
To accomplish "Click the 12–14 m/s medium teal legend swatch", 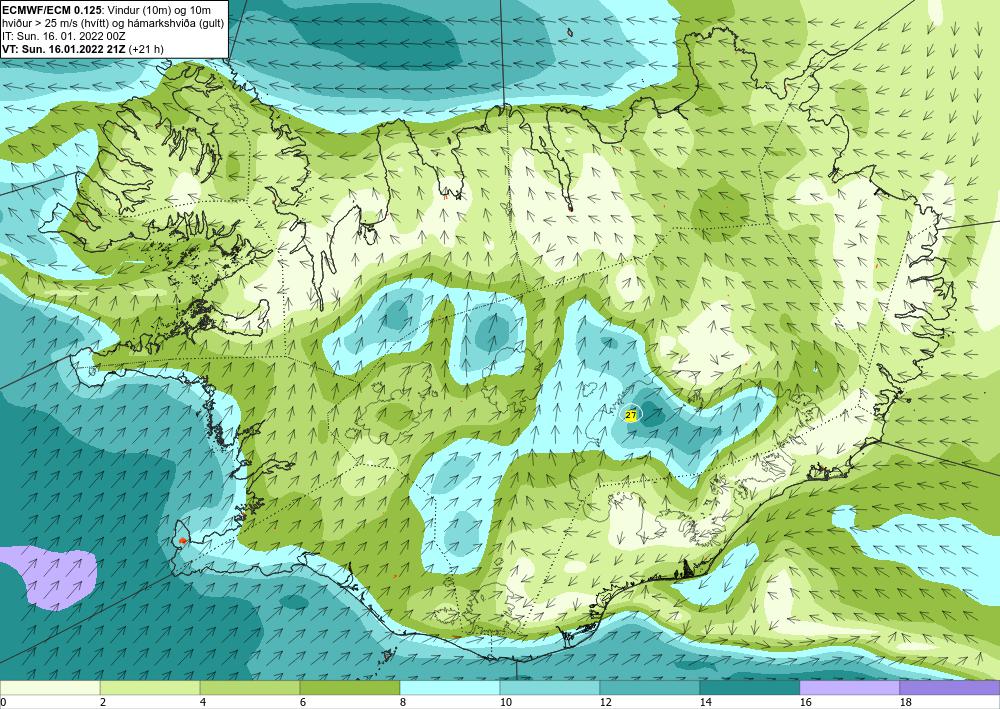I will click(650, 688).
